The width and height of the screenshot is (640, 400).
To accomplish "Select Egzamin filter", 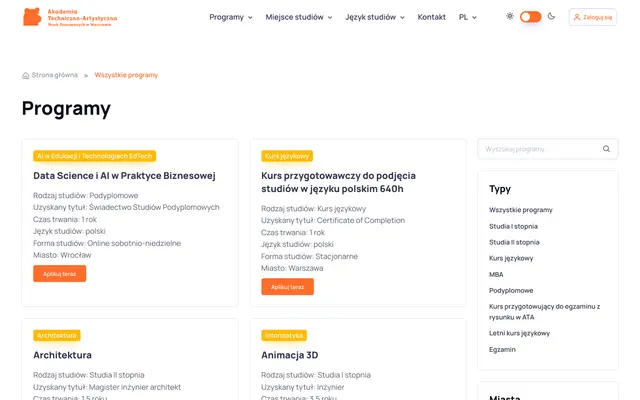I will (x=502, y=349).
